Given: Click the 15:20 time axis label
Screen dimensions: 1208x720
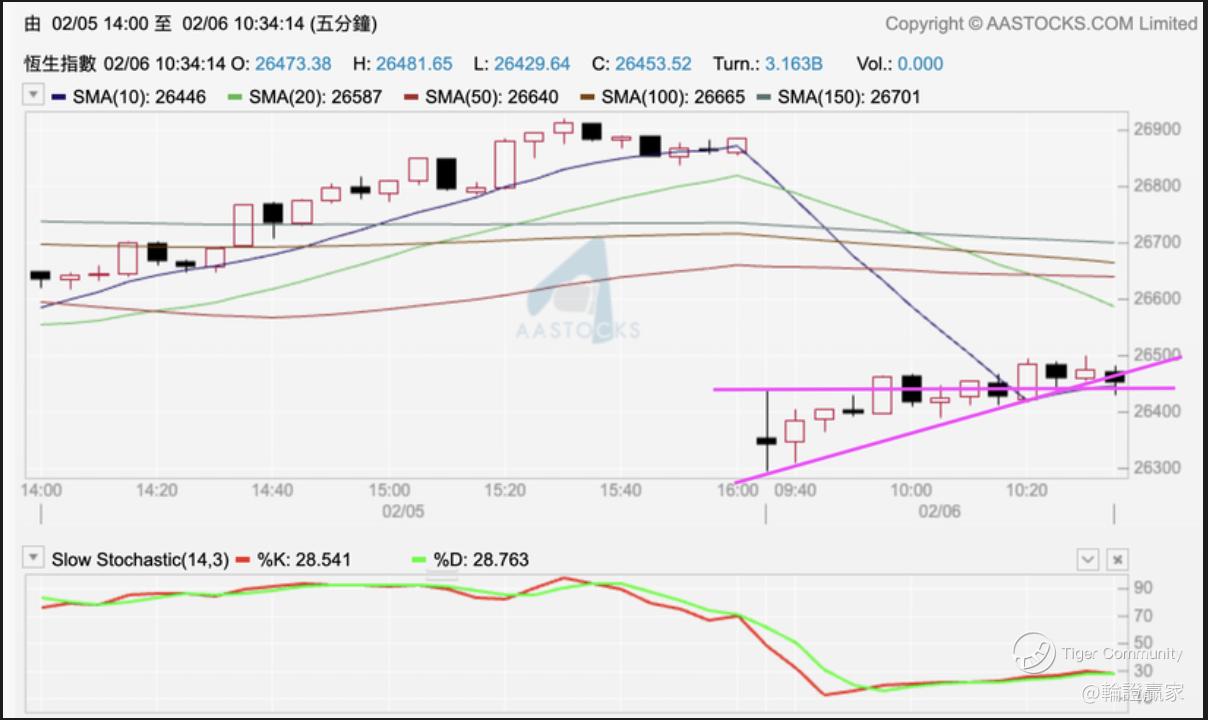Looking at the screenshot, I should (x=505, y=490).
